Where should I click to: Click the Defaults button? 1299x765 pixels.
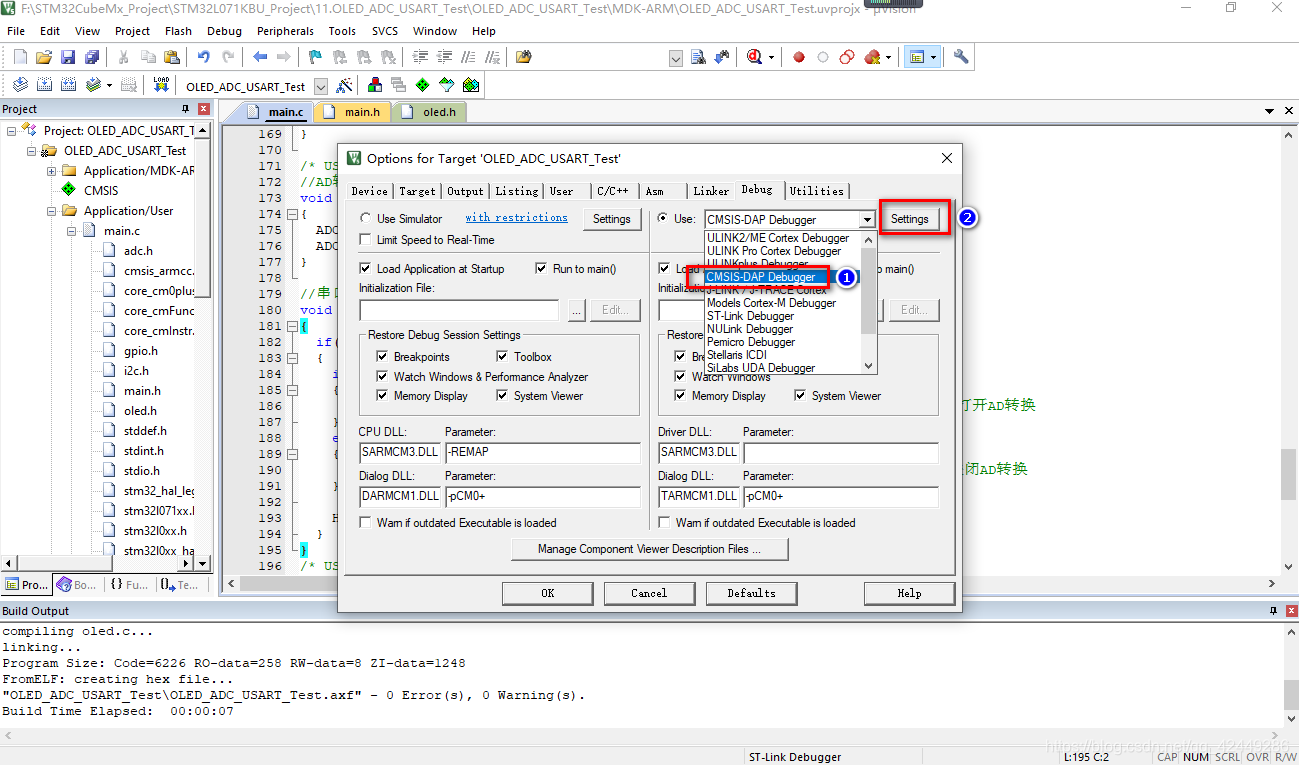click(x=751, y=593)
